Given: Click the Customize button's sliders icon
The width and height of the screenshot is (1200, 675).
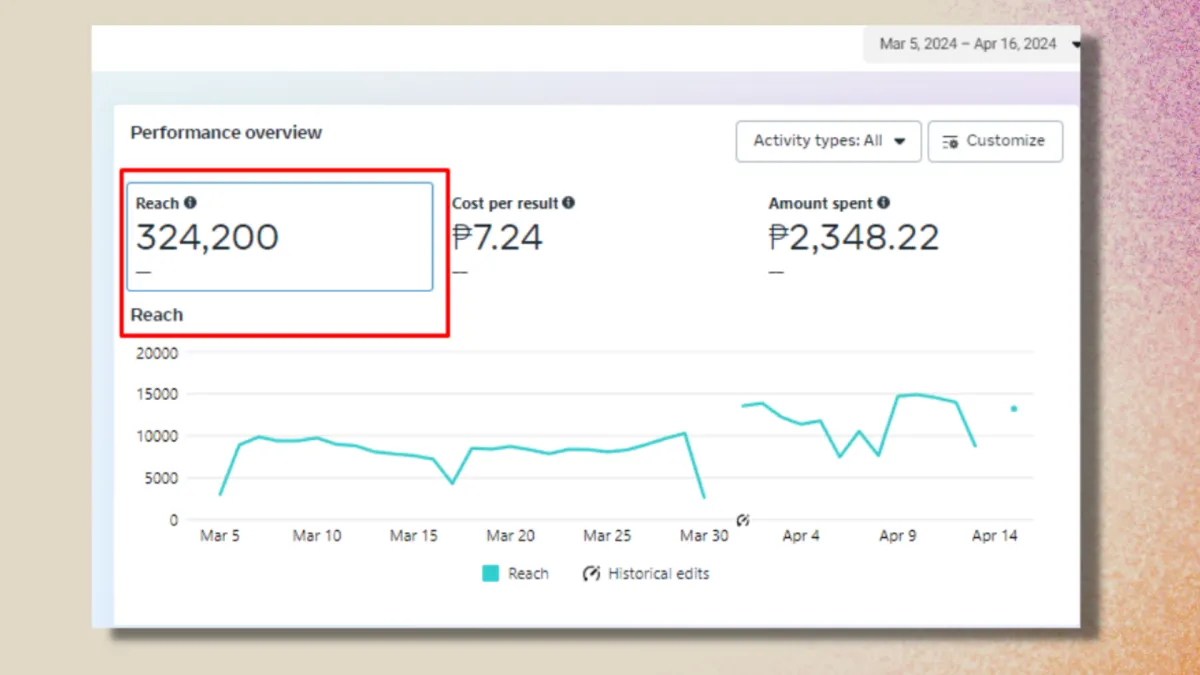Looking at the screenshot, I should click(x=950, y=141).
